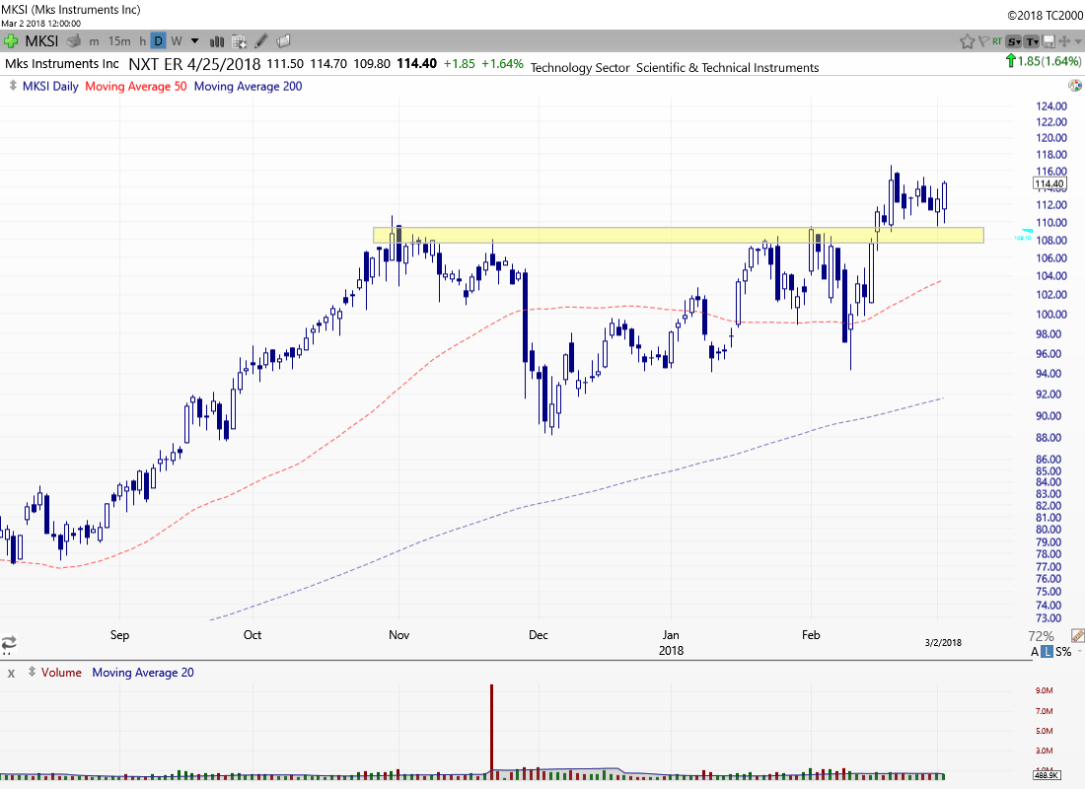Open the T dropdown in toolbar
Viewport: 1085px width, 789px height.
click(1031, 41)
